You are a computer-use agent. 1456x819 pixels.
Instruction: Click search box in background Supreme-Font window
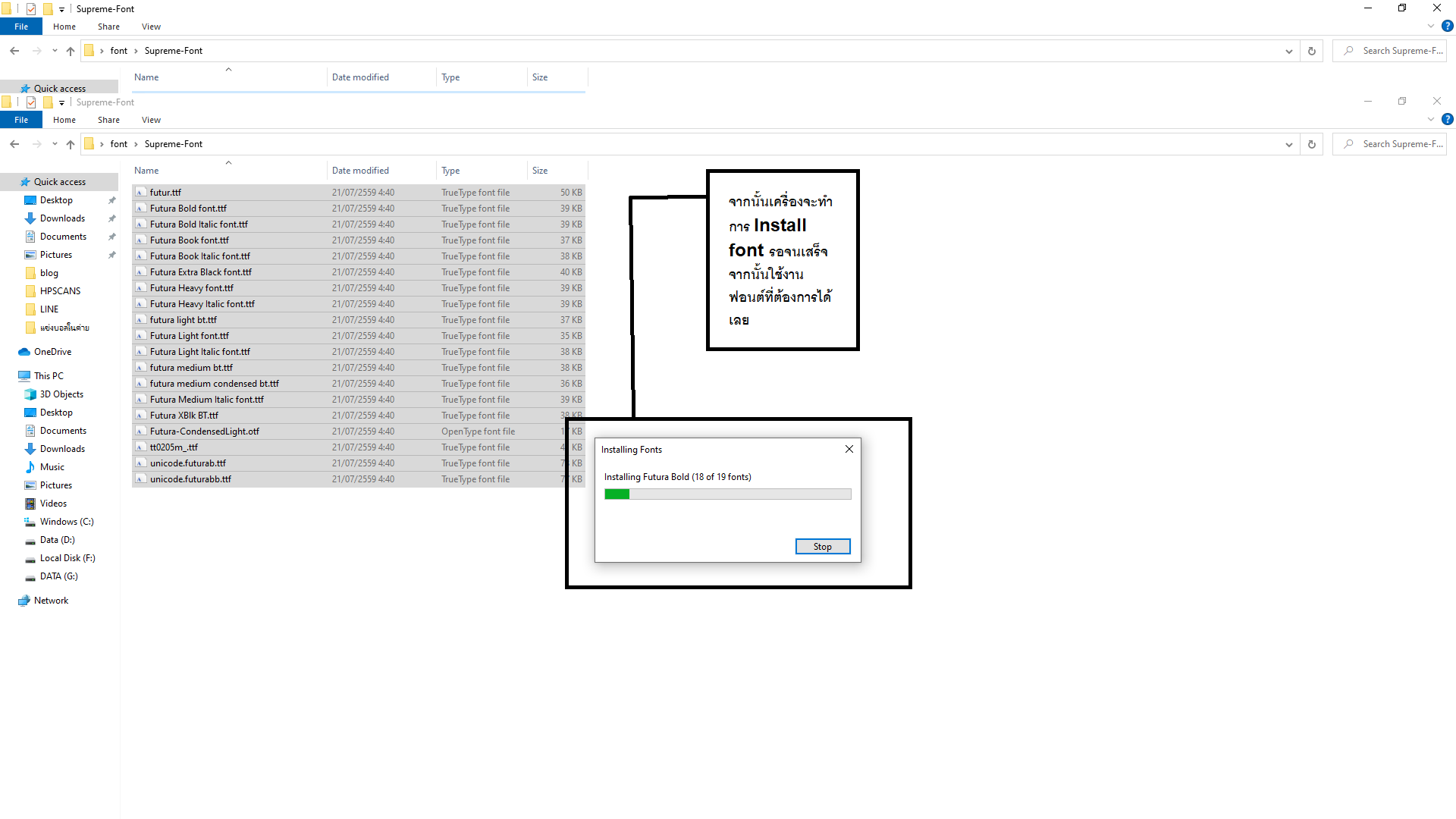pos(1389,51)
